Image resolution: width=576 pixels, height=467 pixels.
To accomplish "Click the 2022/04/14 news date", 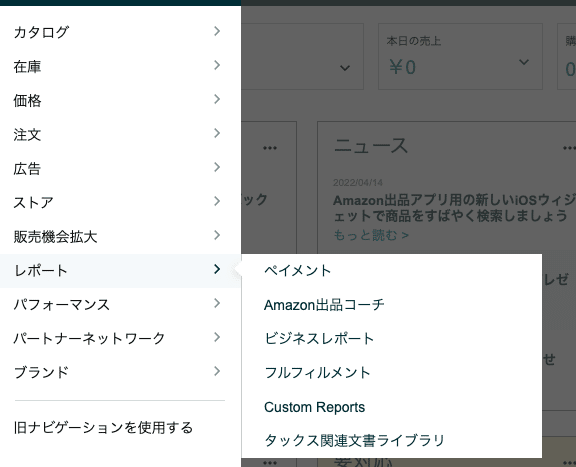I will 358,183.
